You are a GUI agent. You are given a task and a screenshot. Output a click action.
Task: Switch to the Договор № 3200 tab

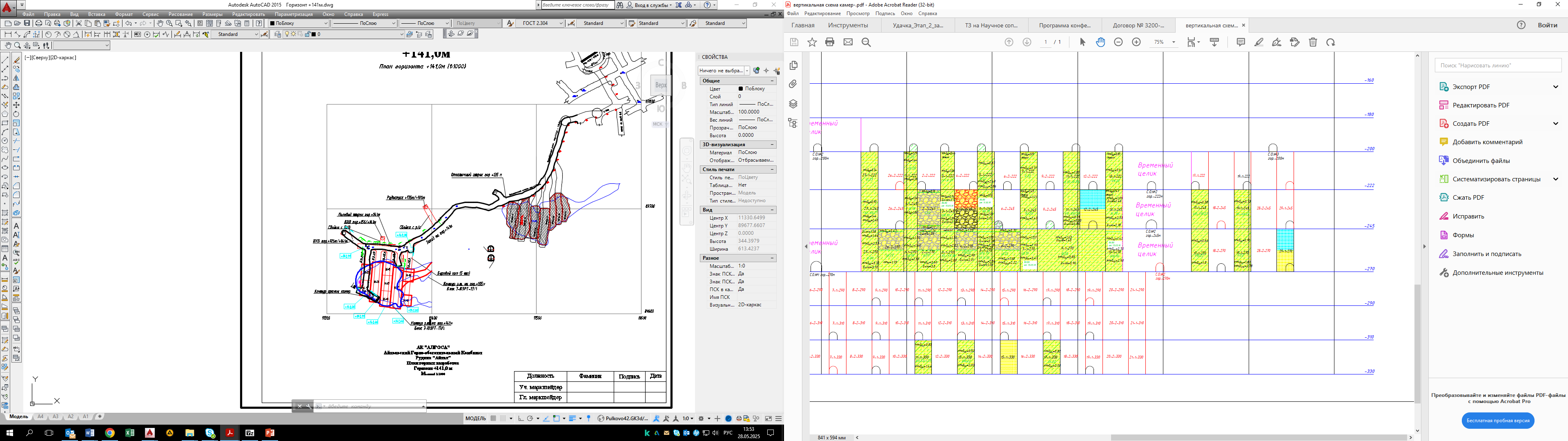1138,26
